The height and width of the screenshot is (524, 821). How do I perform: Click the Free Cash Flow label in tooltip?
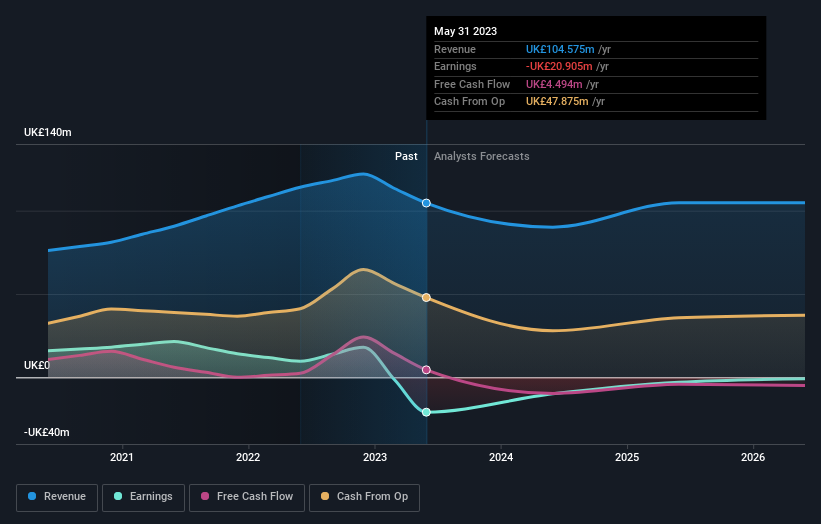pos(472,84)
